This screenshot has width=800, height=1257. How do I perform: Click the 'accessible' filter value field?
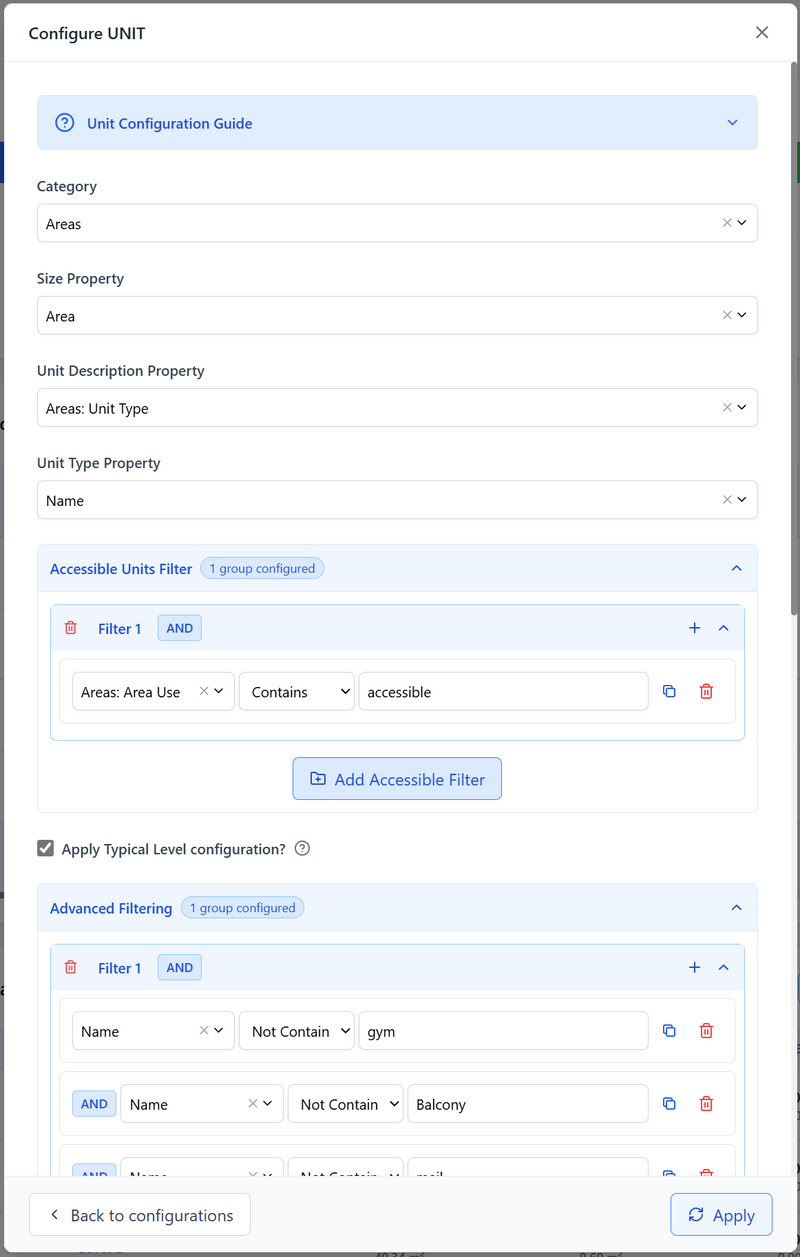(503, 692)
